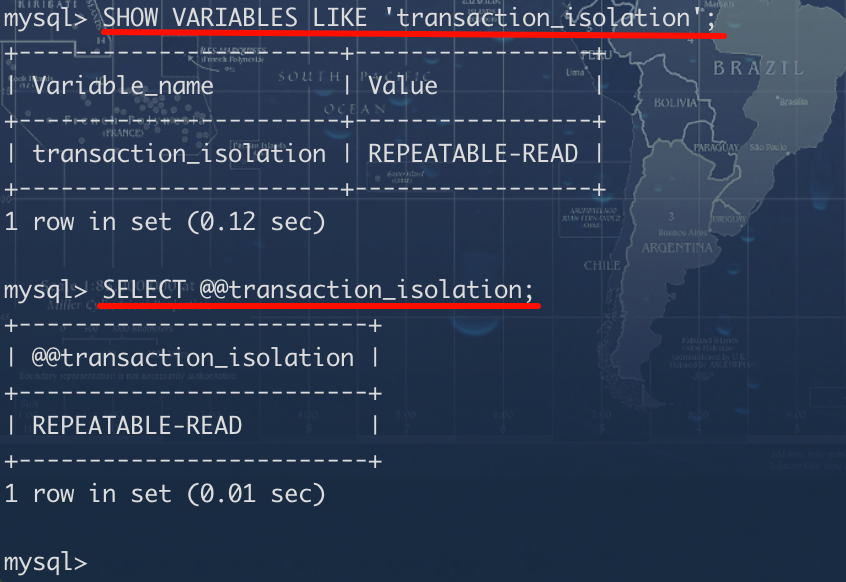
Task: Click the BRAZIL label on the background map
Action: pos(758,68)
